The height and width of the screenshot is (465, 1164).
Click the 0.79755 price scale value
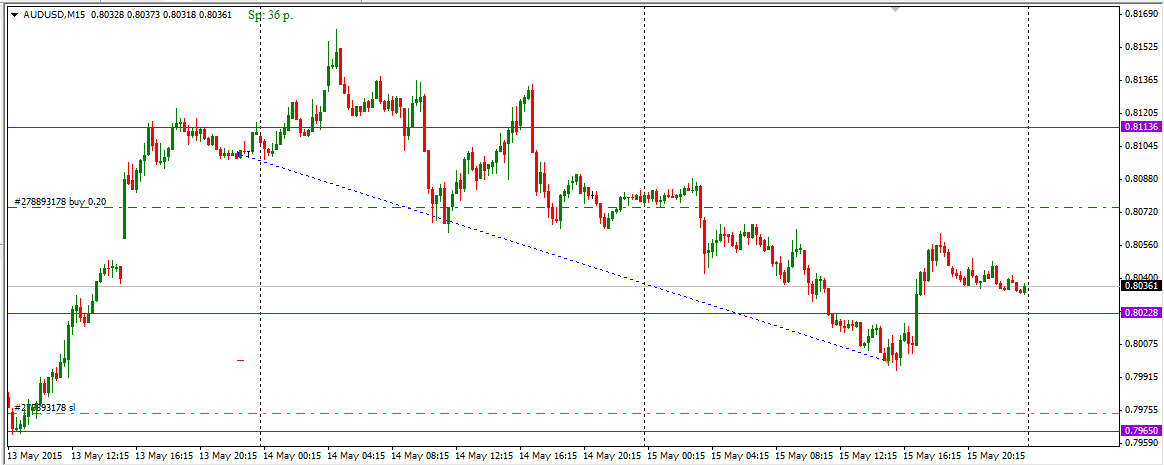point(1142,410)
